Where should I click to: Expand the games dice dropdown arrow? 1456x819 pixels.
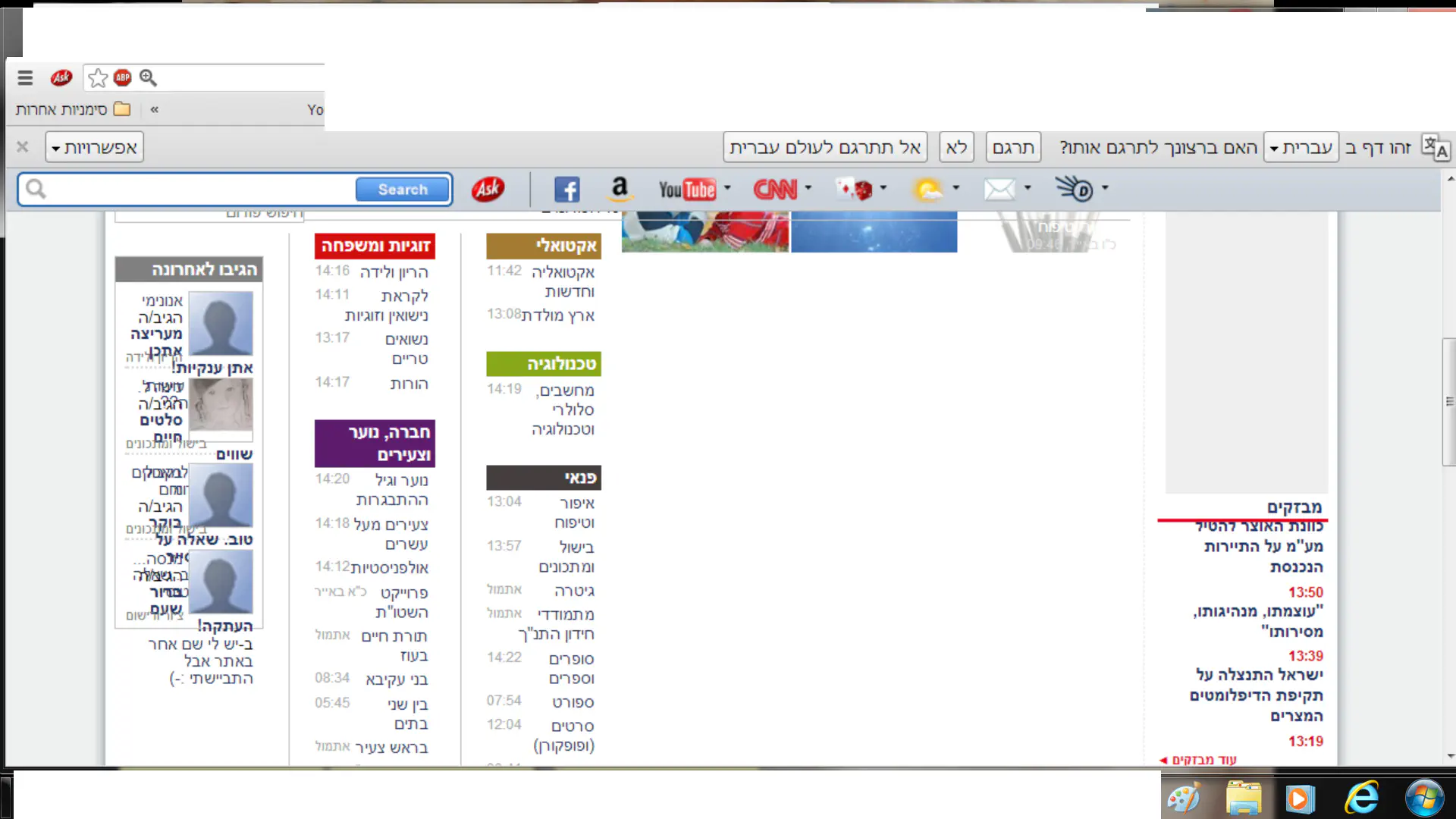click(883, 187)
